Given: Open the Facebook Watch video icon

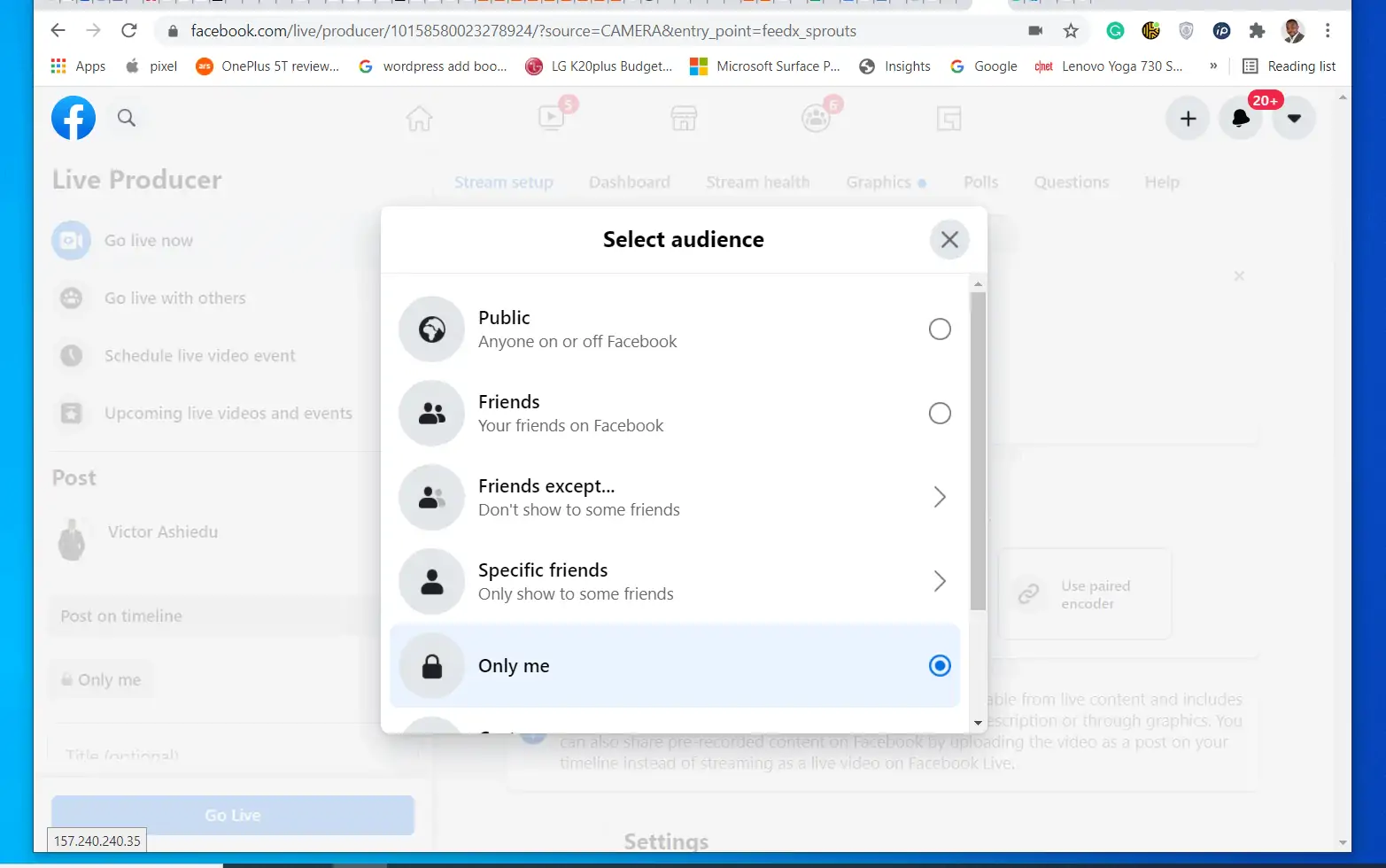Looking at the screenshot, I should tap(552, 118).
